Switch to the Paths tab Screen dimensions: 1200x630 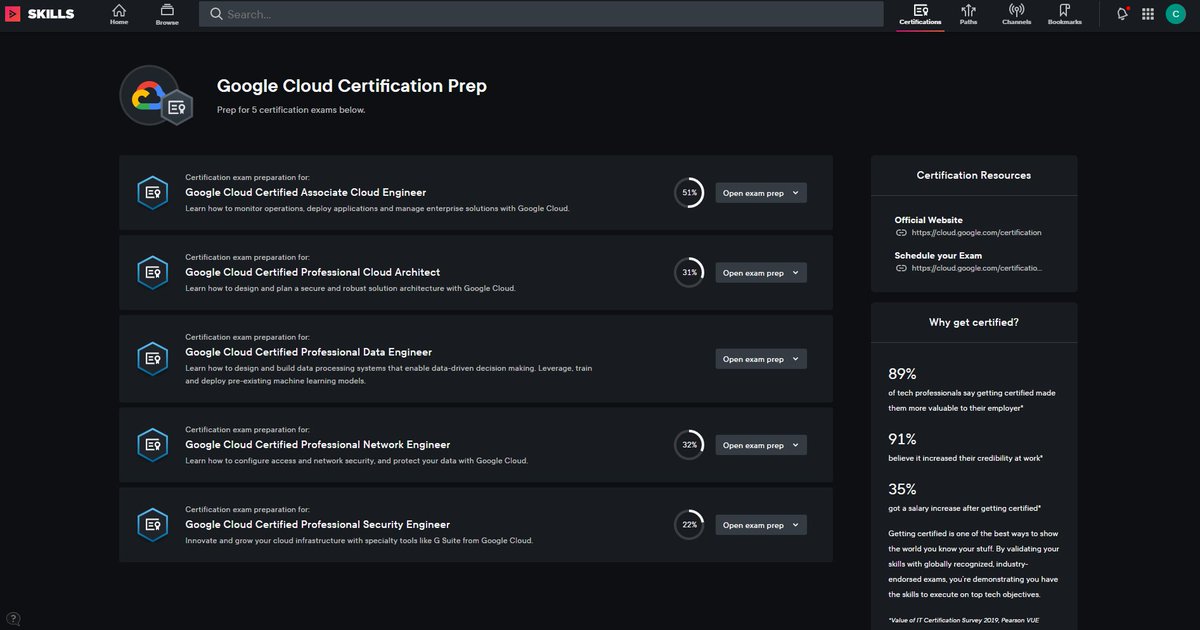pos(968,15)
